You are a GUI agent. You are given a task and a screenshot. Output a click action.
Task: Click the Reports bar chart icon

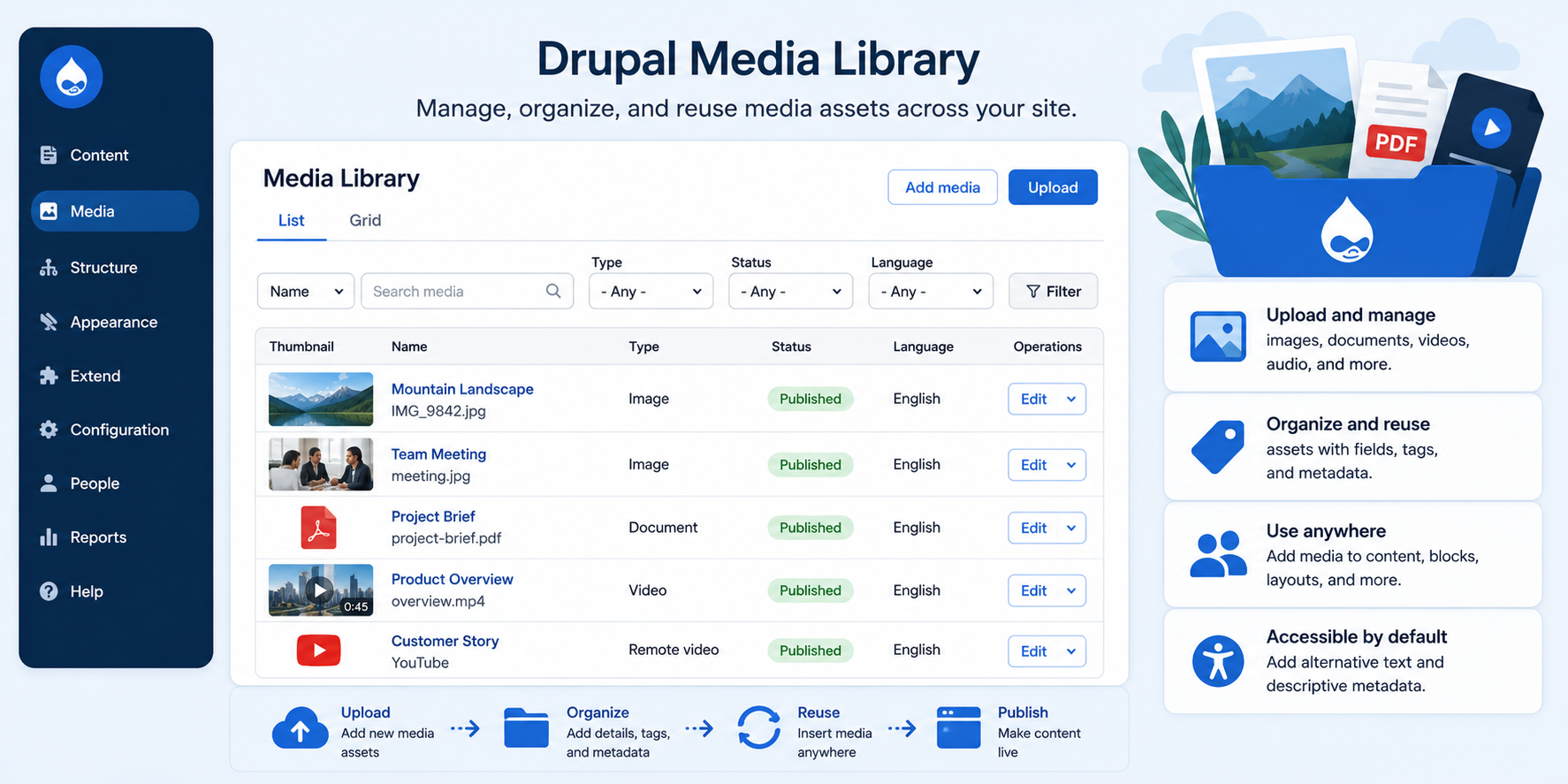pos(49,537)
